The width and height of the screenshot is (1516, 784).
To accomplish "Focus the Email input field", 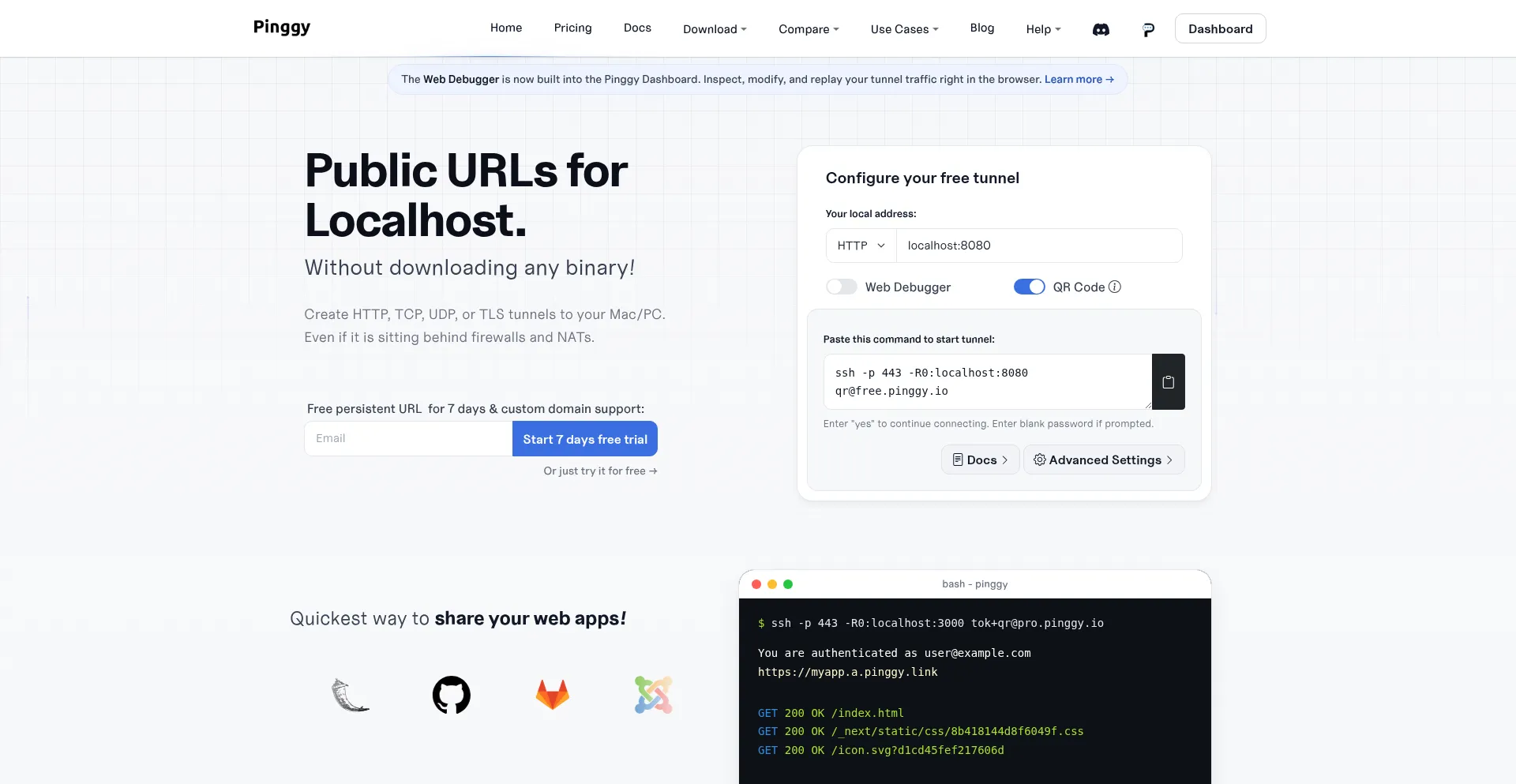I will pyautogui.click(x=408, y=438).
